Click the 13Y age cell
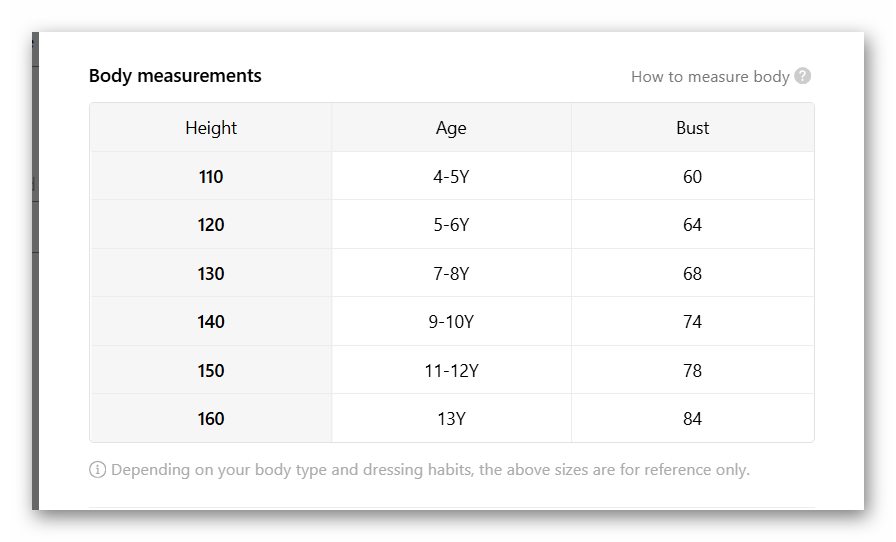This screenshot has height=542, width=896. tap(451, 419)
